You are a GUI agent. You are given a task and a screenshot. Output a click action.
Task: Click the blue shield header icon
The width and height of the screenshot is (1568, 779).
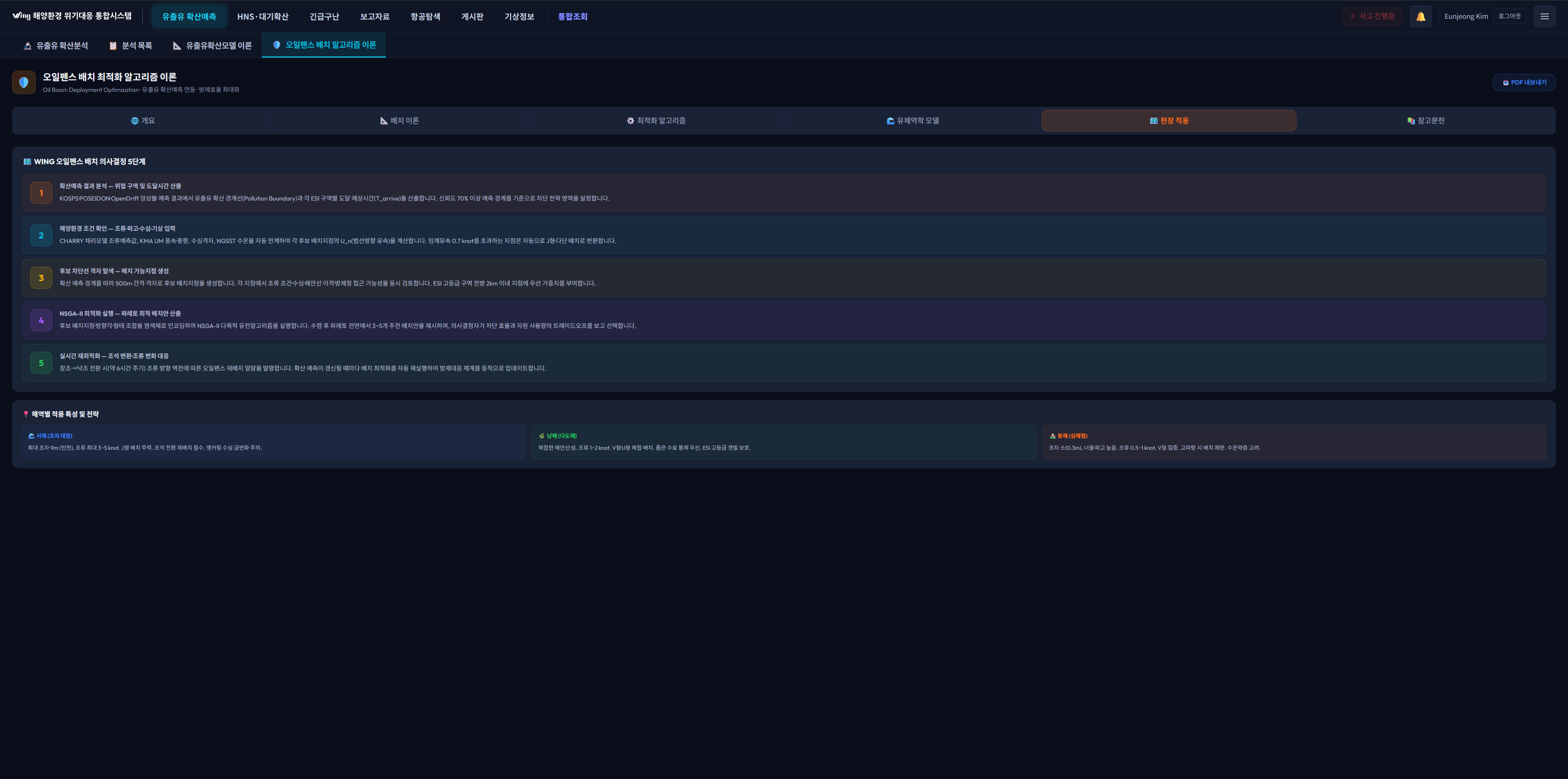24,82
